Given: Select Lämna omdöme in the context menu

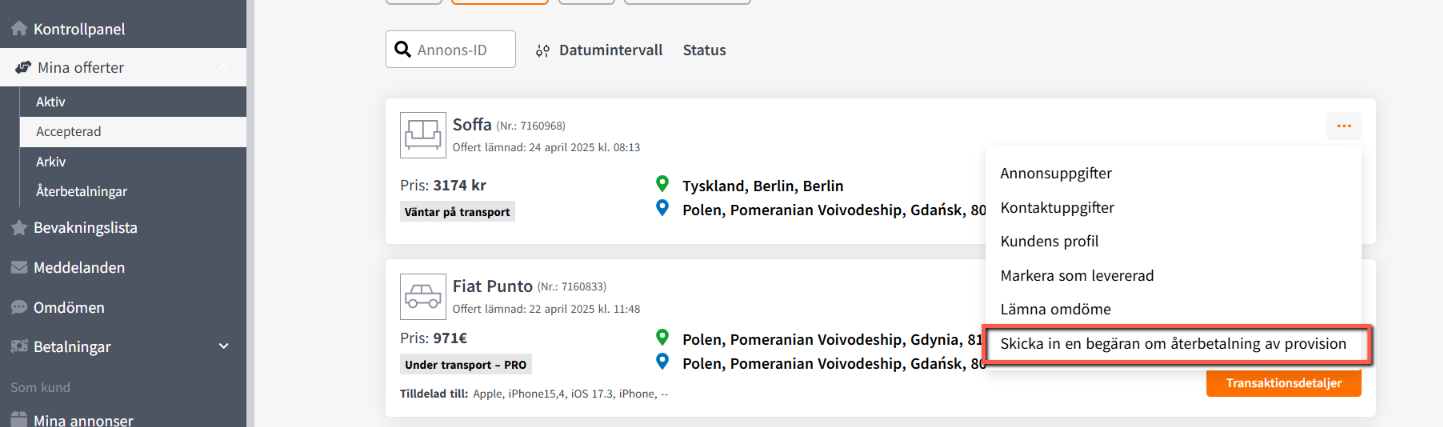Looking at the screenshot, I should [1055, 309].
